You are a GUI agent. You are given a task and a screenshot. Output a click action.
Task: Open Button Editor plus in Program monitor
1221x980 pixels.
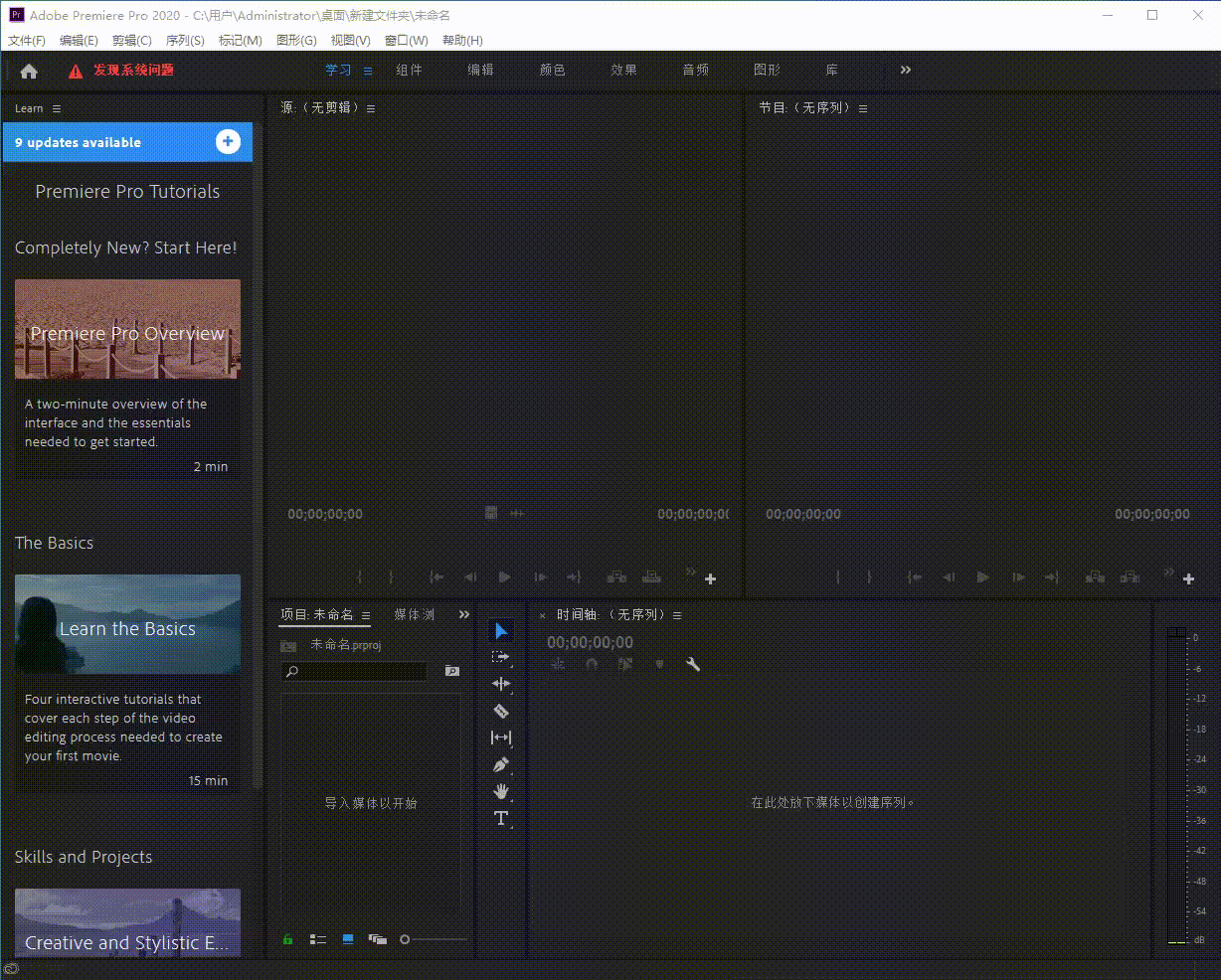(x=1188, y=578)
